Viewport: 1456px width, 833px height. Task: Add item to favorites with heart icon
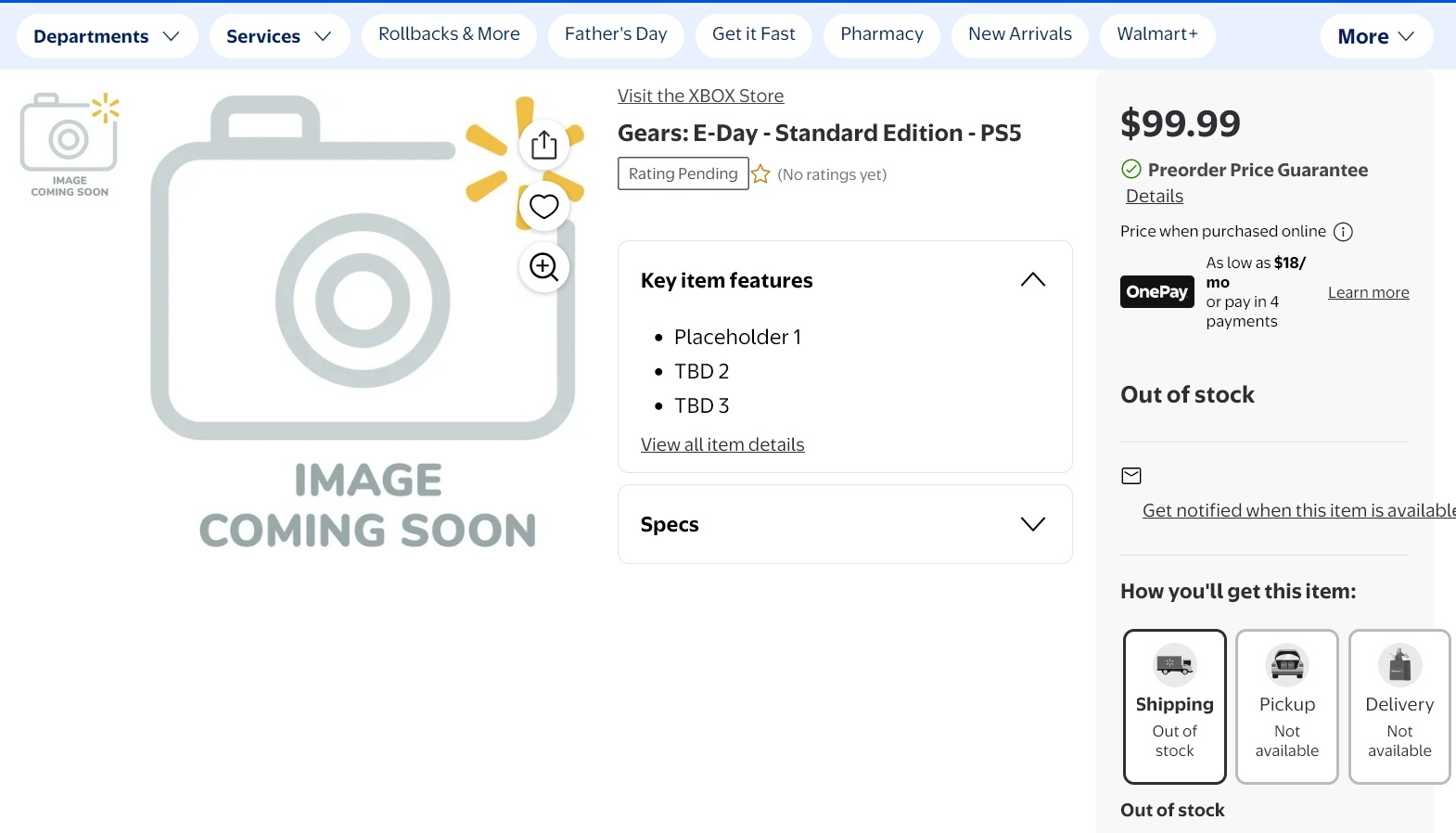[x=543, y=206]
